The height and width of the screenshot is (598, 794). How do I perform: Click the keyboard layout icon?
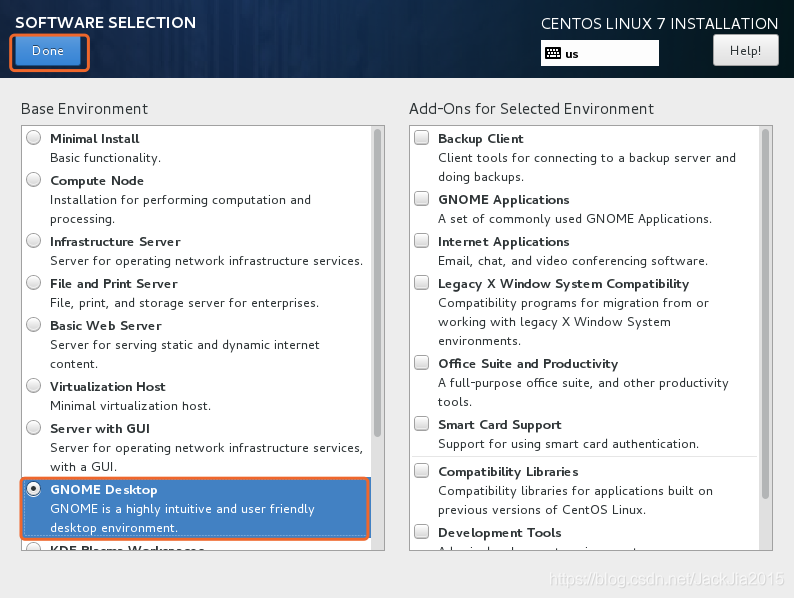(553, 53)
